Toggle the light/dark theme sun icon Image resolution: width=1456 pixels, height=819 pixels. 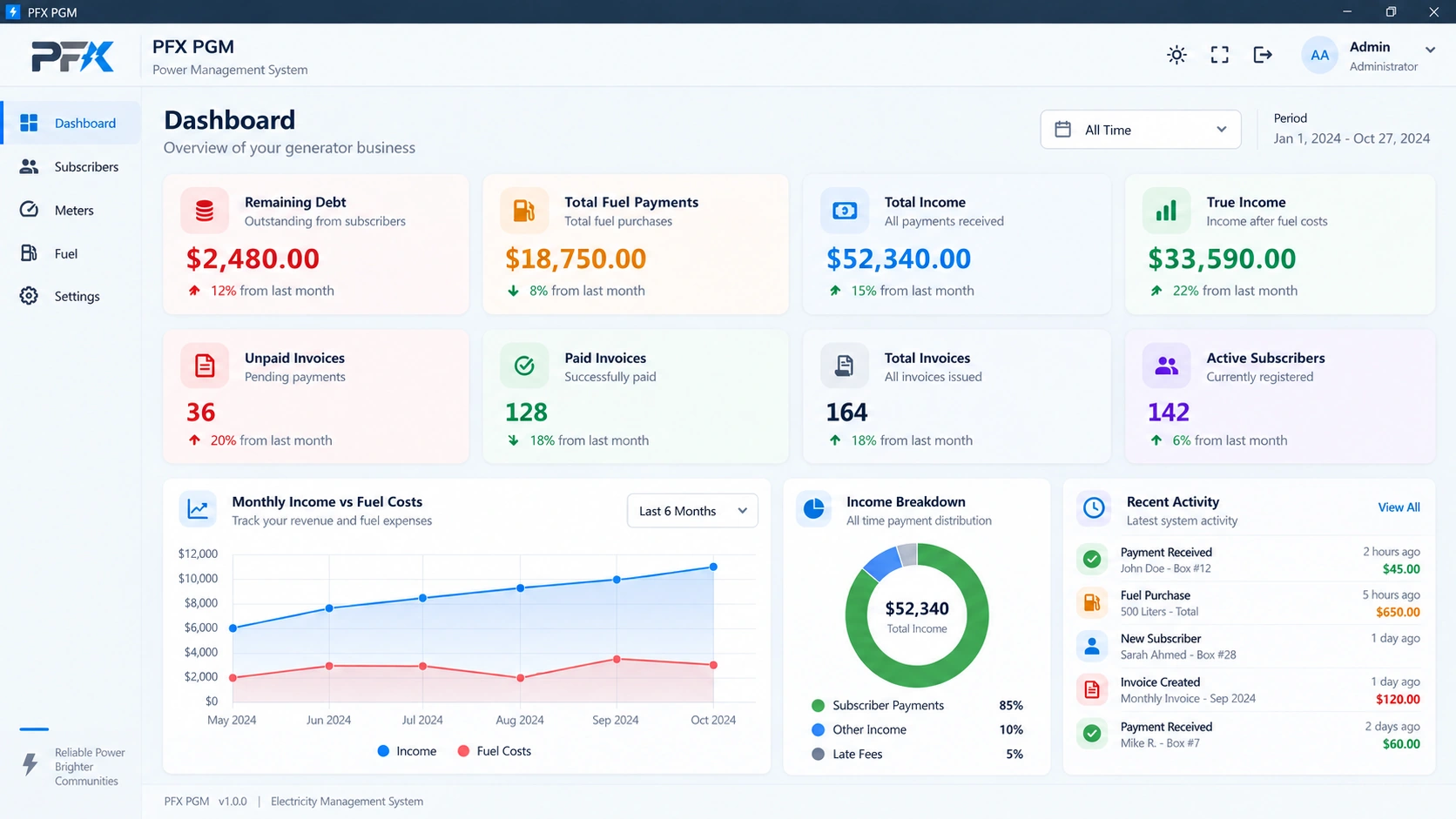click(x=1176, y=55)
